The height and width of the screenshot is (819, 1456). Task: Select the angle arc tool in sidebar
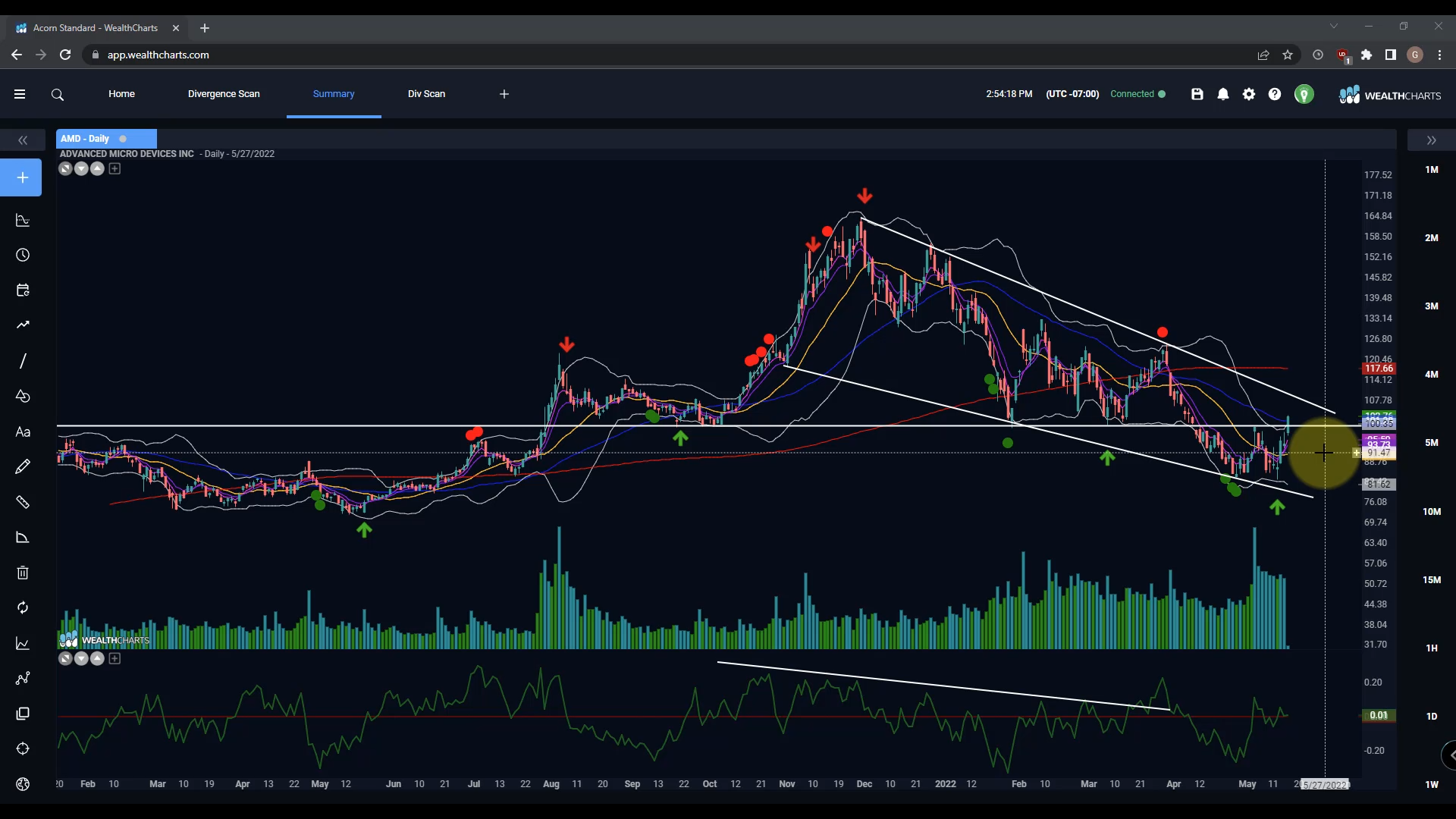pyautogui.click(x=23, y=538)
